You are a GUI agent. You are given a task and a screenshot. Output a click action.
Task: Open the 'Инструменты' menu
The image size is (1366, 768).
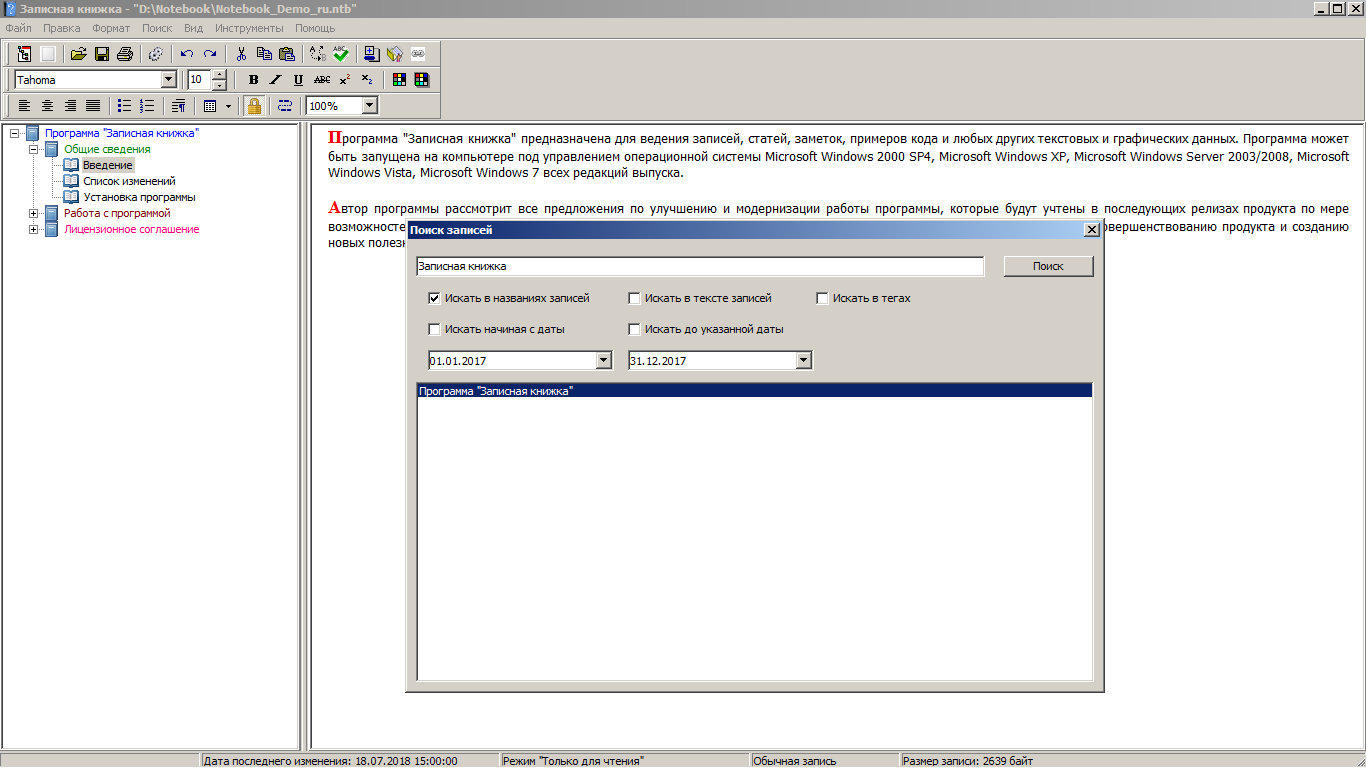pyautogui.click(x=249, y=28)
